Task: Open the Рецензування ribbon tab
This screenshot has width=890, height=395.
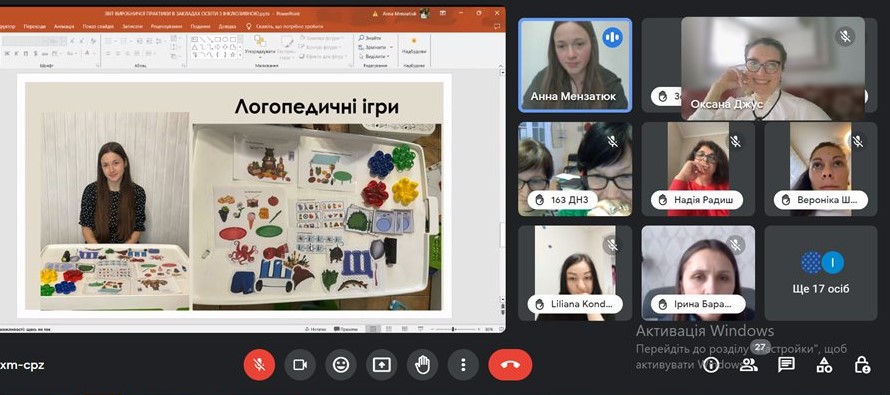Action: pos(167,26)
